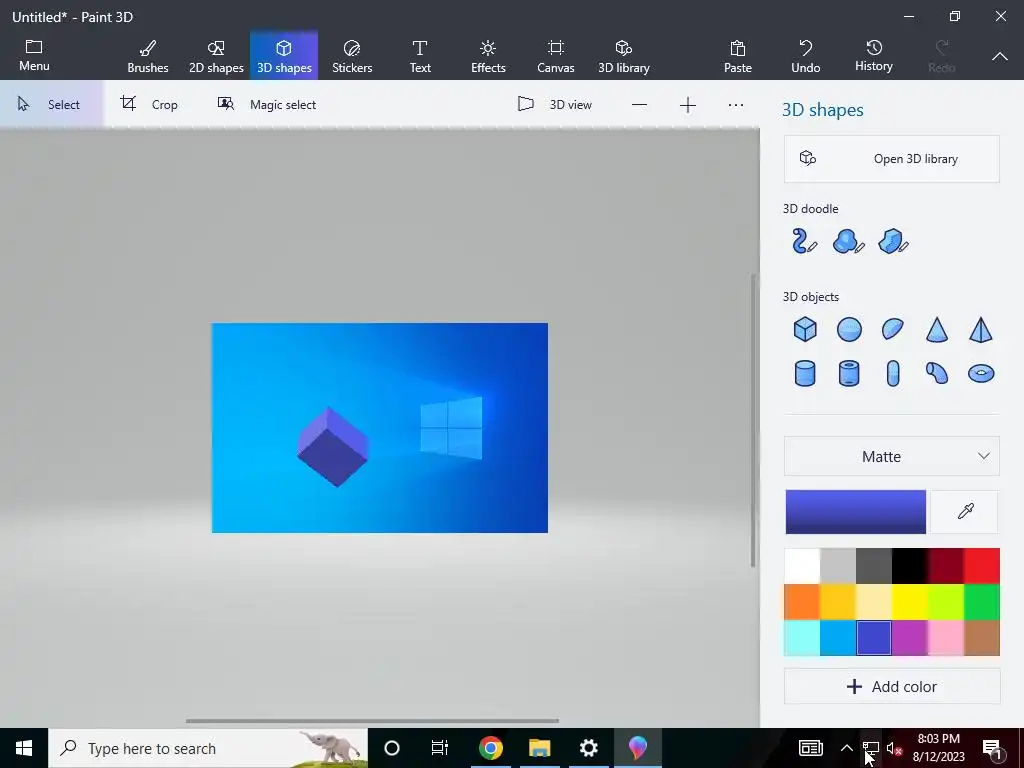Click the canvas horizontal scrollbar
Image resolution: width=1024 pixels, height=768 pixels.
click(372, 721)
